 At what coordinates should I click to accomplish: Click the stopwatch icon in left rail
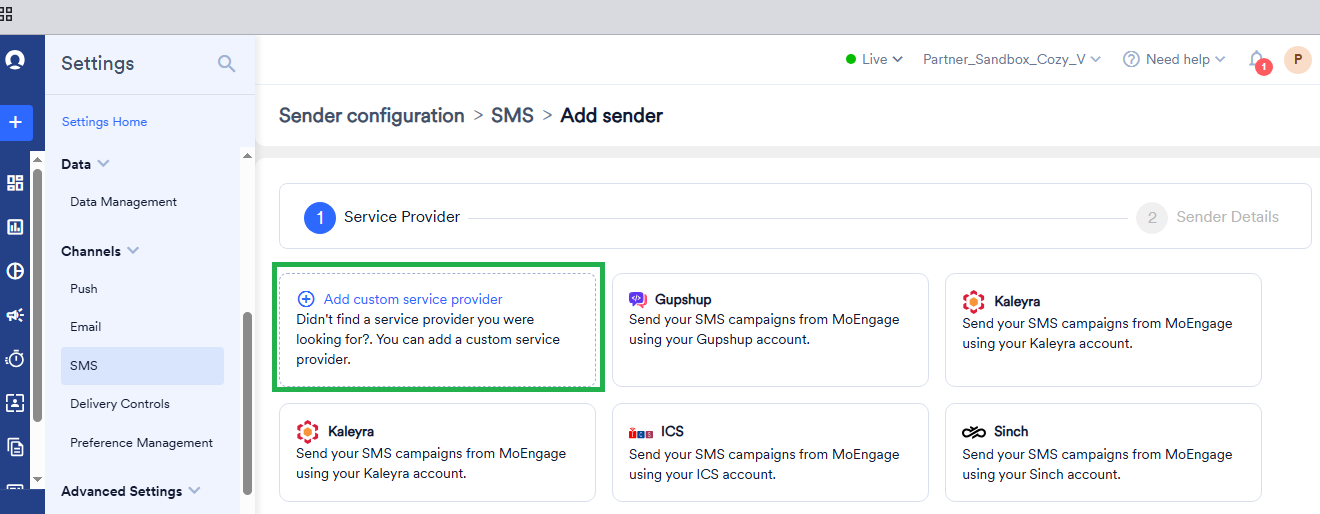point(15,359)
